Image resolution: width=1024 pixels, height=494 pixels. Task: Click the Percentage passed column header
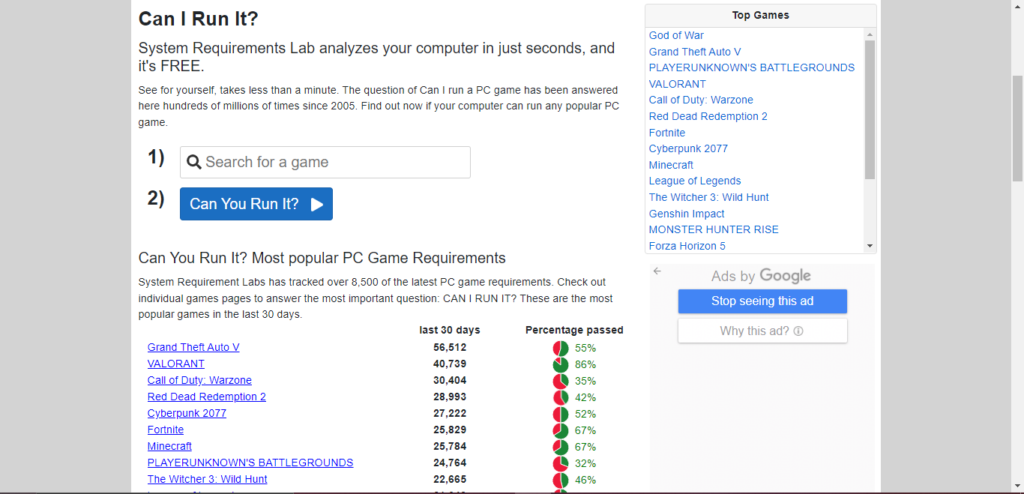pos(574,330)
